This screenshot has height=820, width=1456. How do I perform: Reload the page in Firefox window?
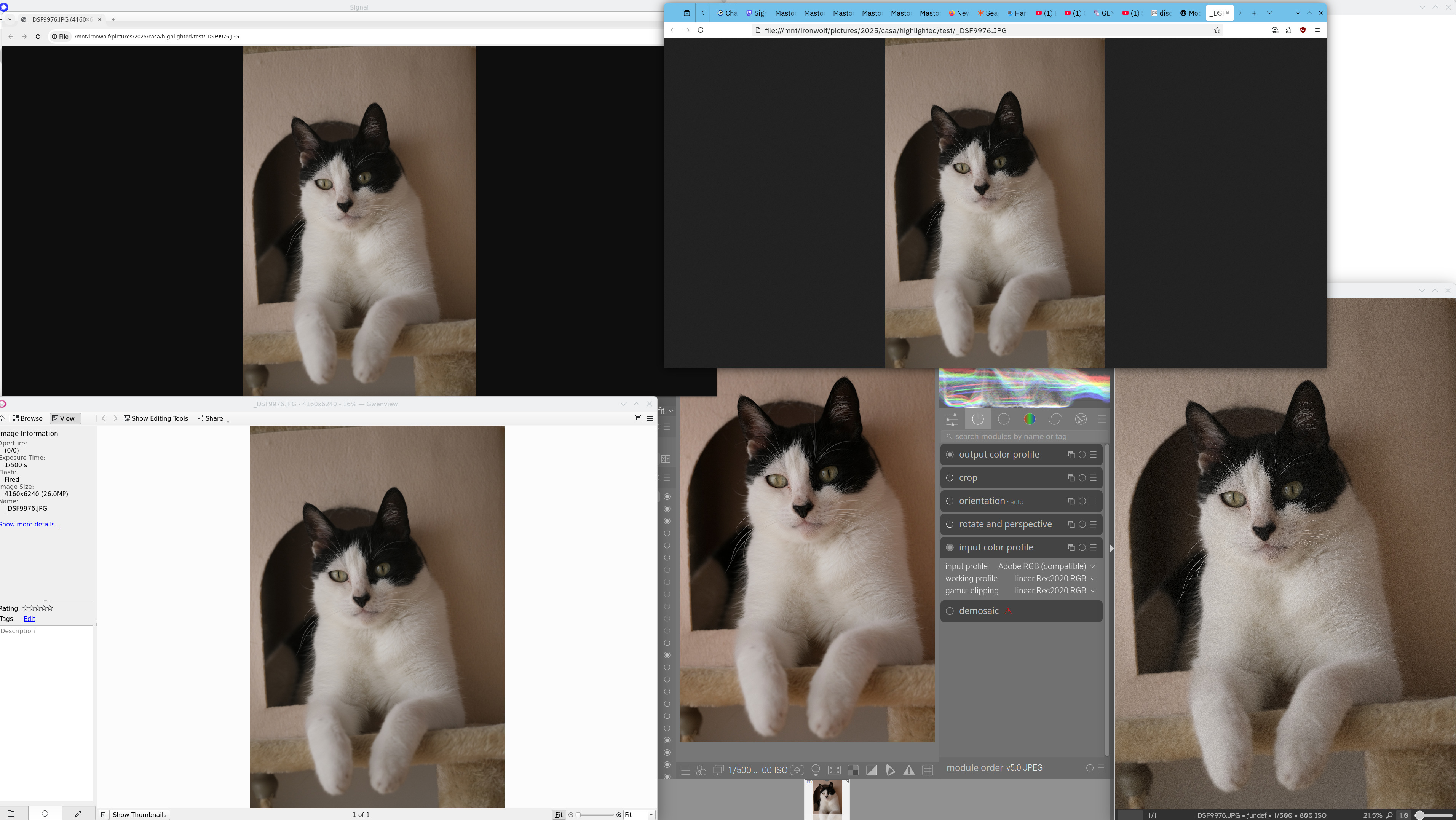point(700,30)
